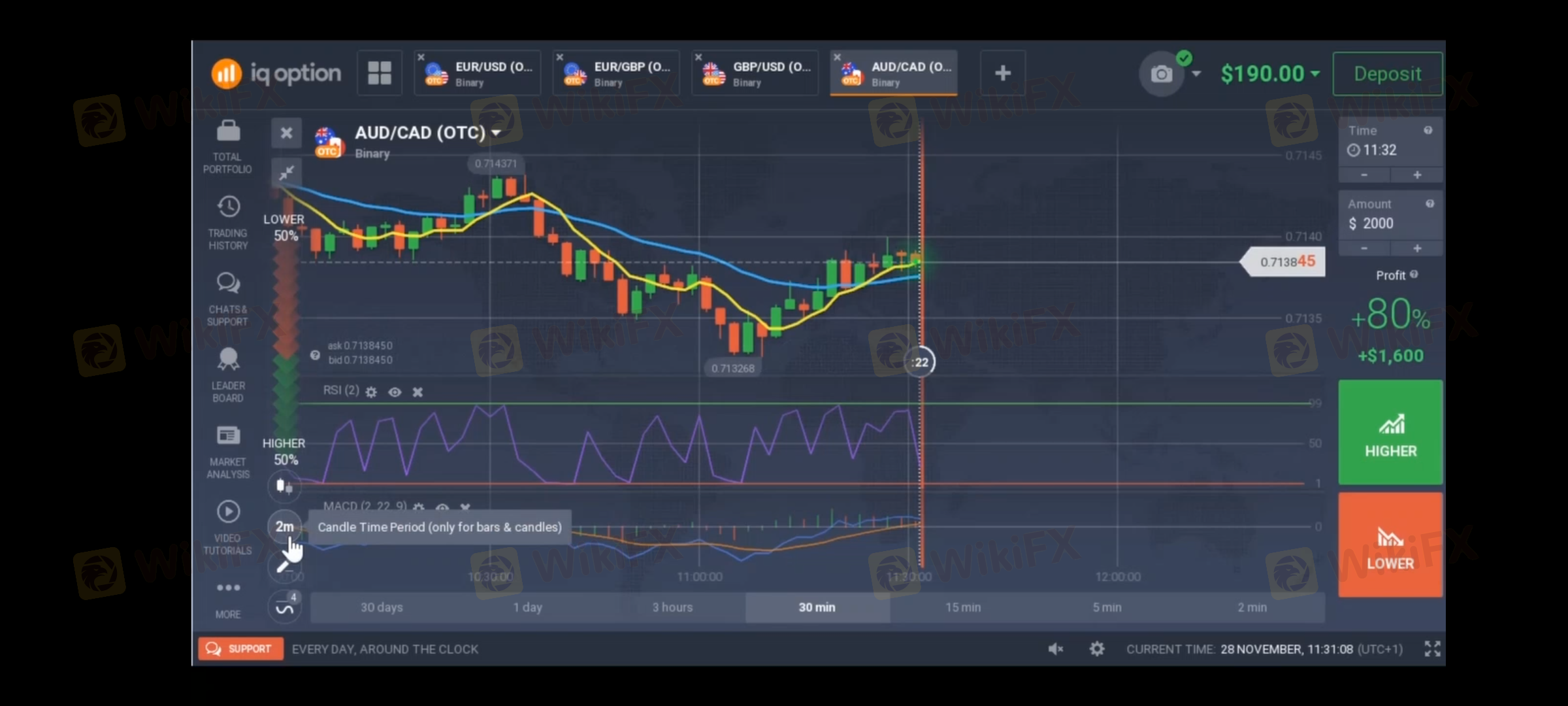Set chart range to 2 min
This screenshot has width=1568, height=706.
point(1252,607)
